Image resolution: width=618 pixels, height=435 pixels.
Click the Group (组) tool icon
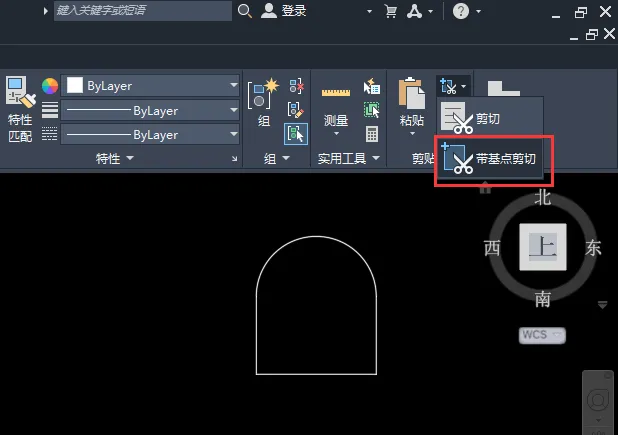pos(263,95)
